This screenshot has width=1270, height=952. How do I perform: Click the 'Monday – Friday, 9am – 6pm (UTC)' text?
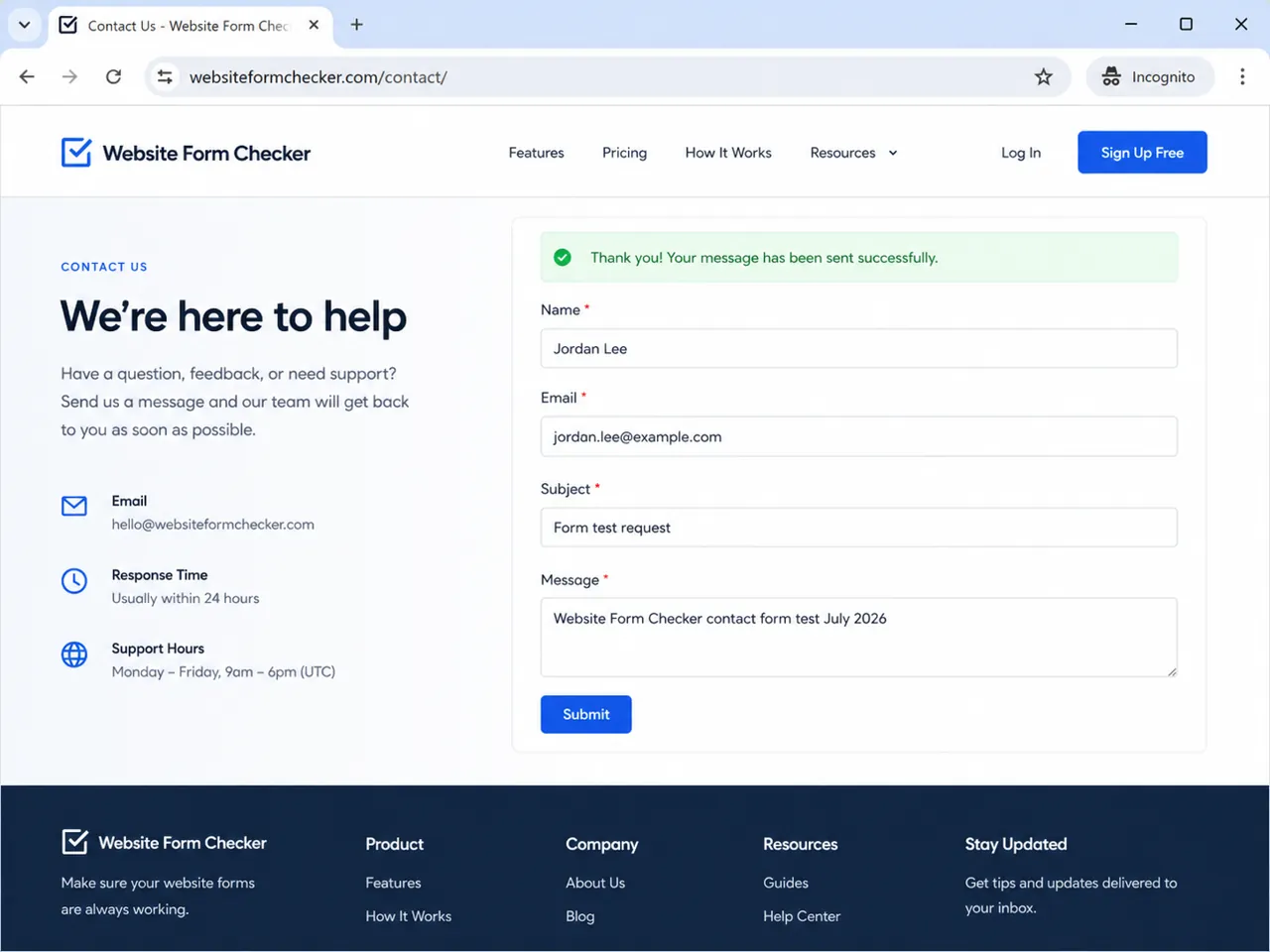(223, 671)
